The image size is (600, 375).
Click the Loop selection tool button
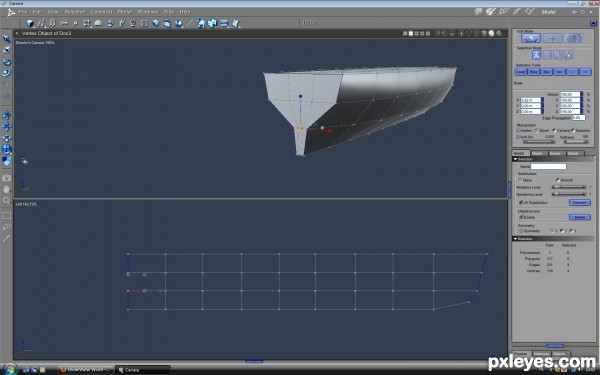tap(521, 72)
